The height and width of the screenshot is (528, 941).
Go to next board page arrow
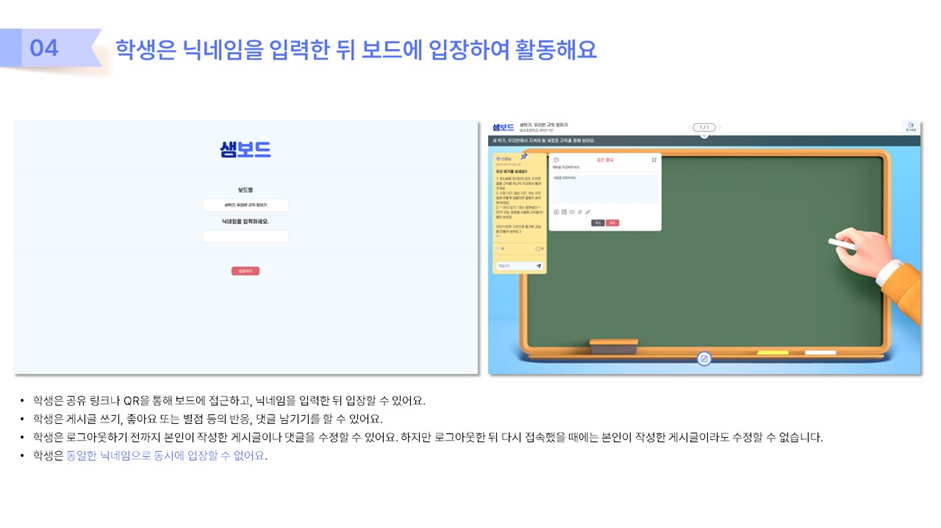[720, 127]
